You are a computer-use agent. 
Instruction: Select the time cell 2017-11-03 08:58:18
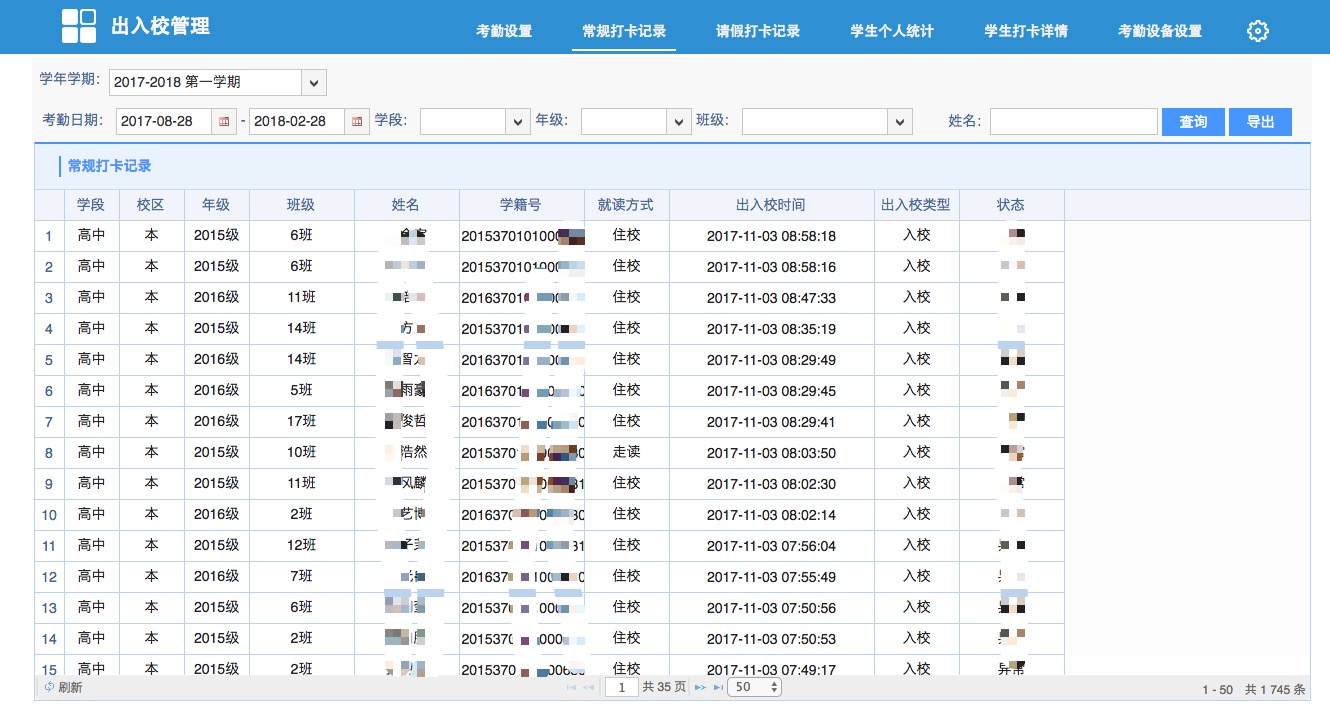771,236
